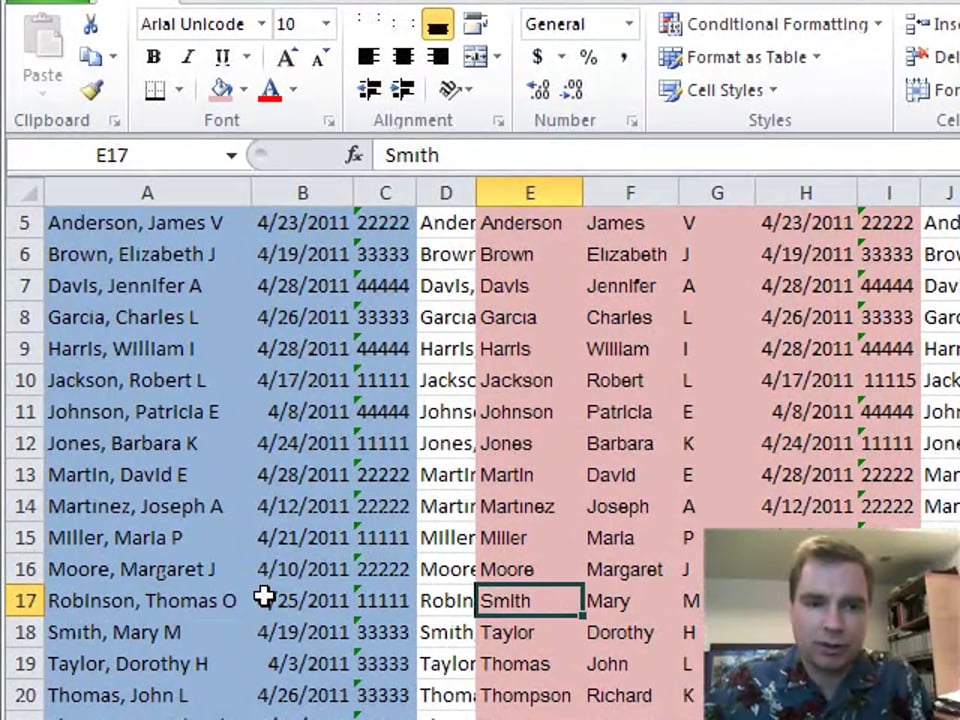Align text left
This screenshot has height=720, width=960.
(369, 57)
